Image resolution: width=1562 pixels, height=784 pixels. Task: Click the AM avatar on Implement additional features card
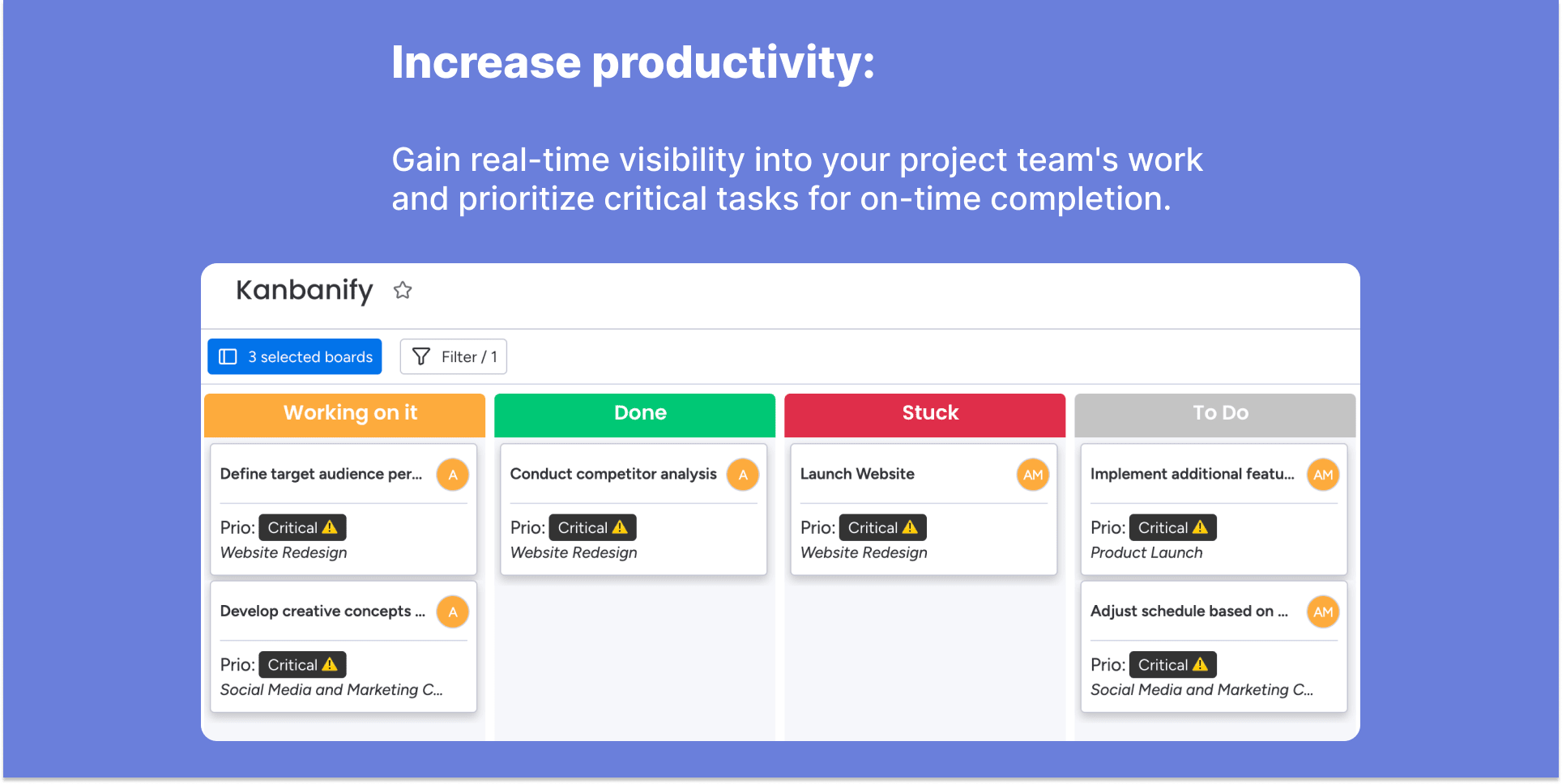click(x=1323, y=475)
